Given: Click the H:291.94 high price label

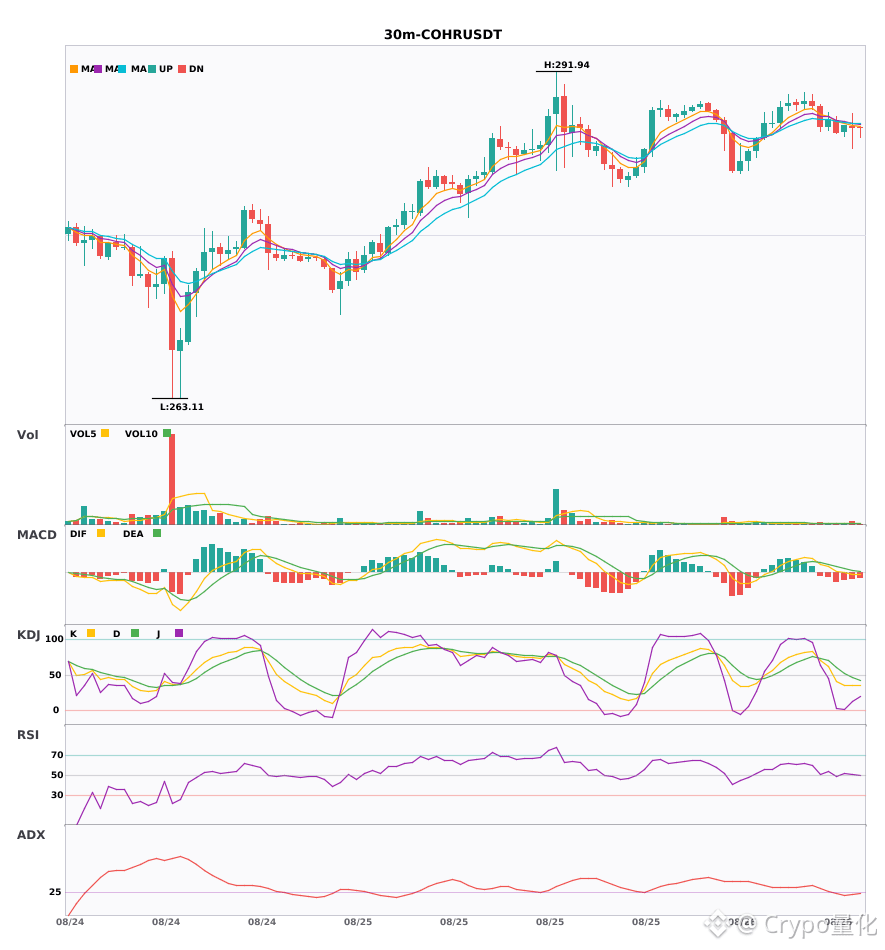Looking at the screenshot, I should (566, 65).
